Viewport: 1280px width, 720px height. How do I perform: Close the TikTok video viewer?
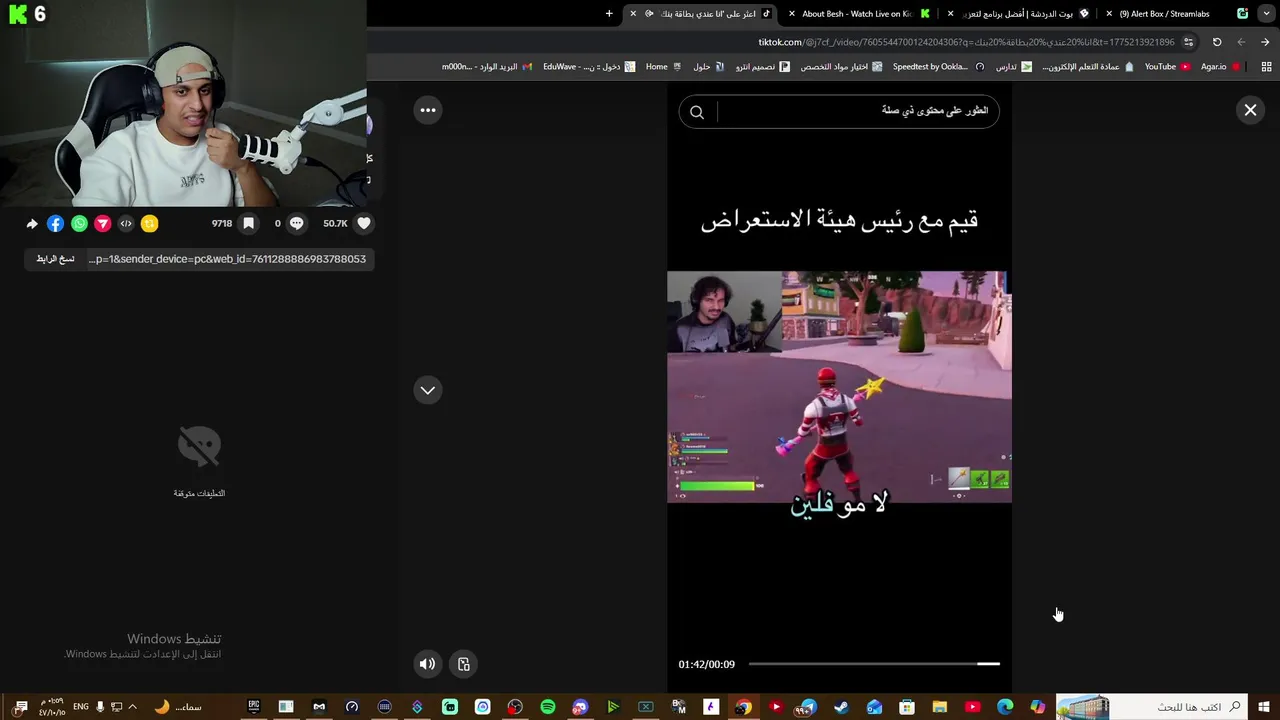tap(1250, 111)
